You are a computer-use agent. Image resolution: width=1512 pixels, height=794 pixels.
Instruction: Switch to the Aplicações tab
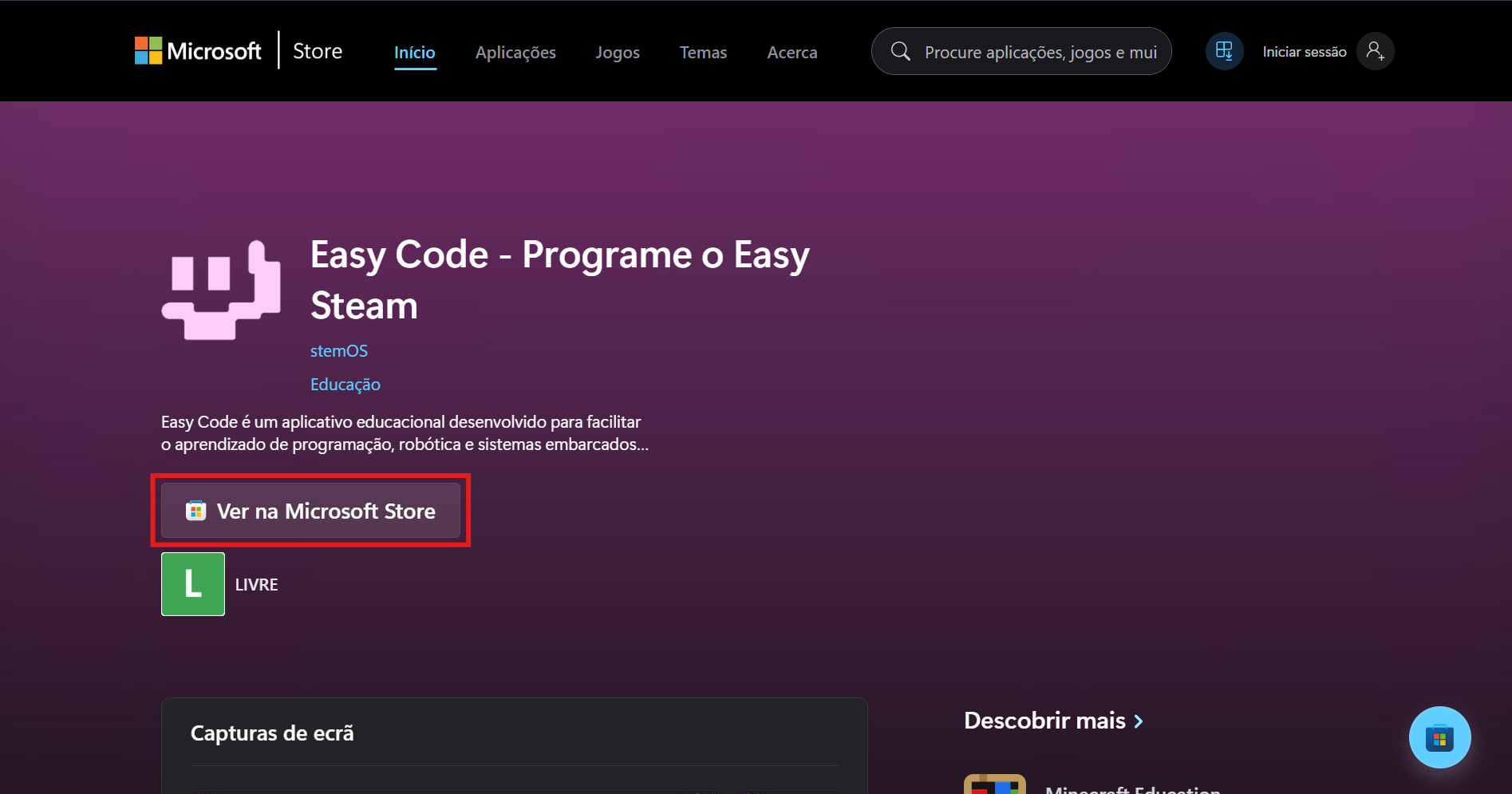(515, 52)
